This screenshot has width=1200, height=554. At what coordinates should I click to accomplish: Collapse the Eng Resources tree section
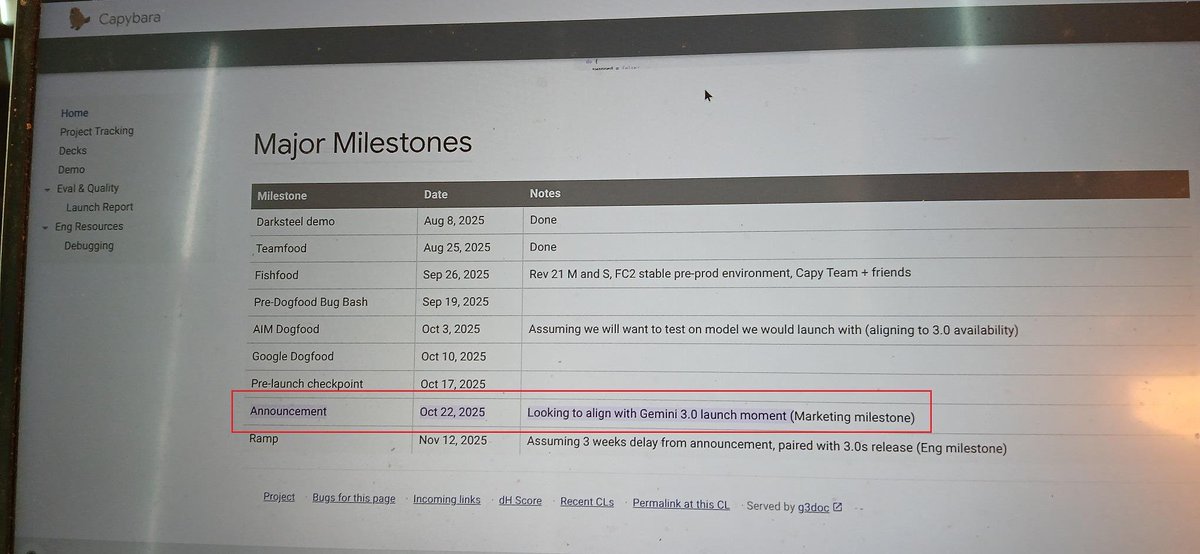point(44,227)
